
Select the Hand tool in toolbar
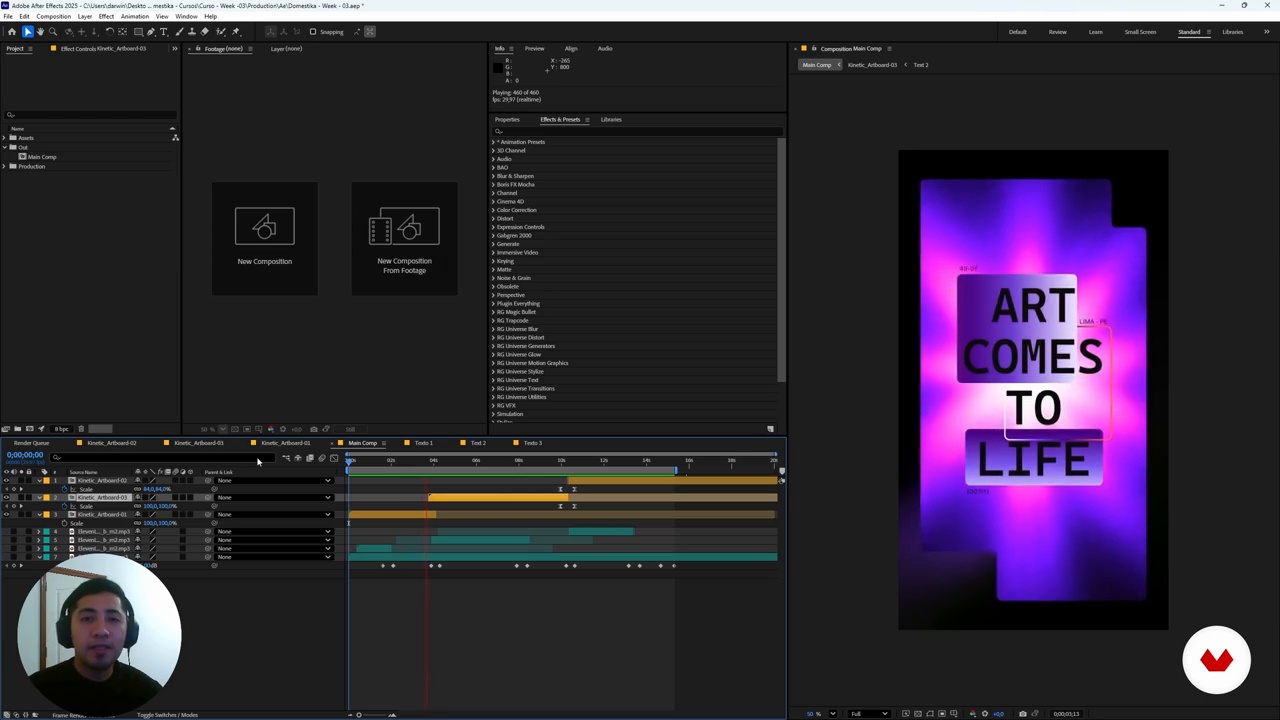(40, 32)
